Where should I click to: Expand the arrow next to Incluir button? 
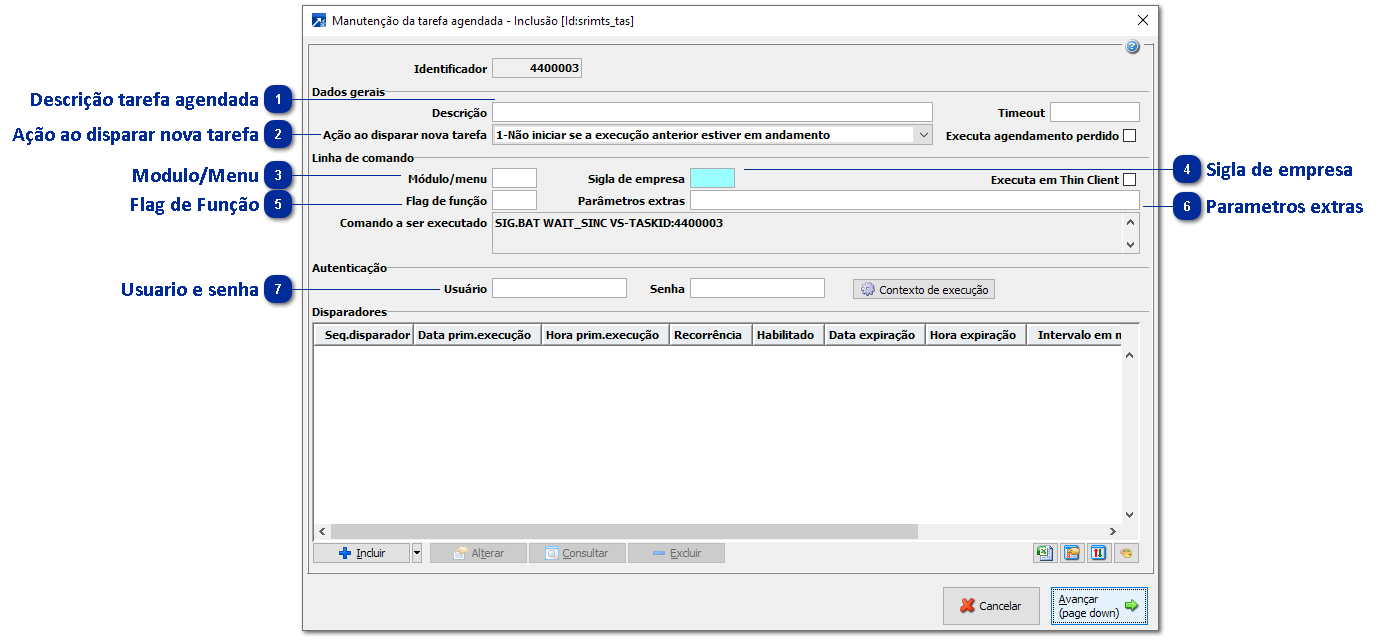(x=417, y=553)
